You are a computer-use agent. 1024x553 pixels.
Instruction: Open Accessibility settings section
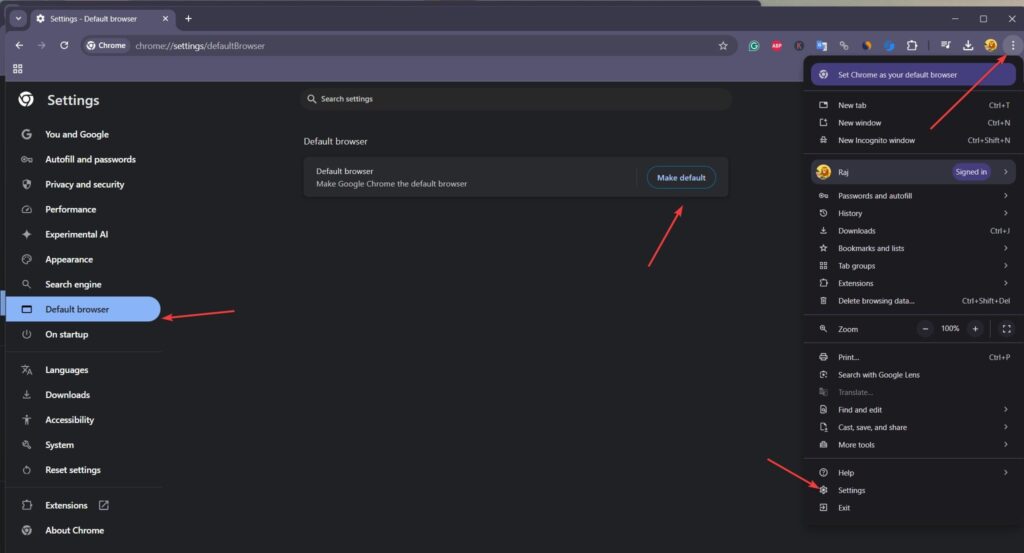click(x=69, y=420)
